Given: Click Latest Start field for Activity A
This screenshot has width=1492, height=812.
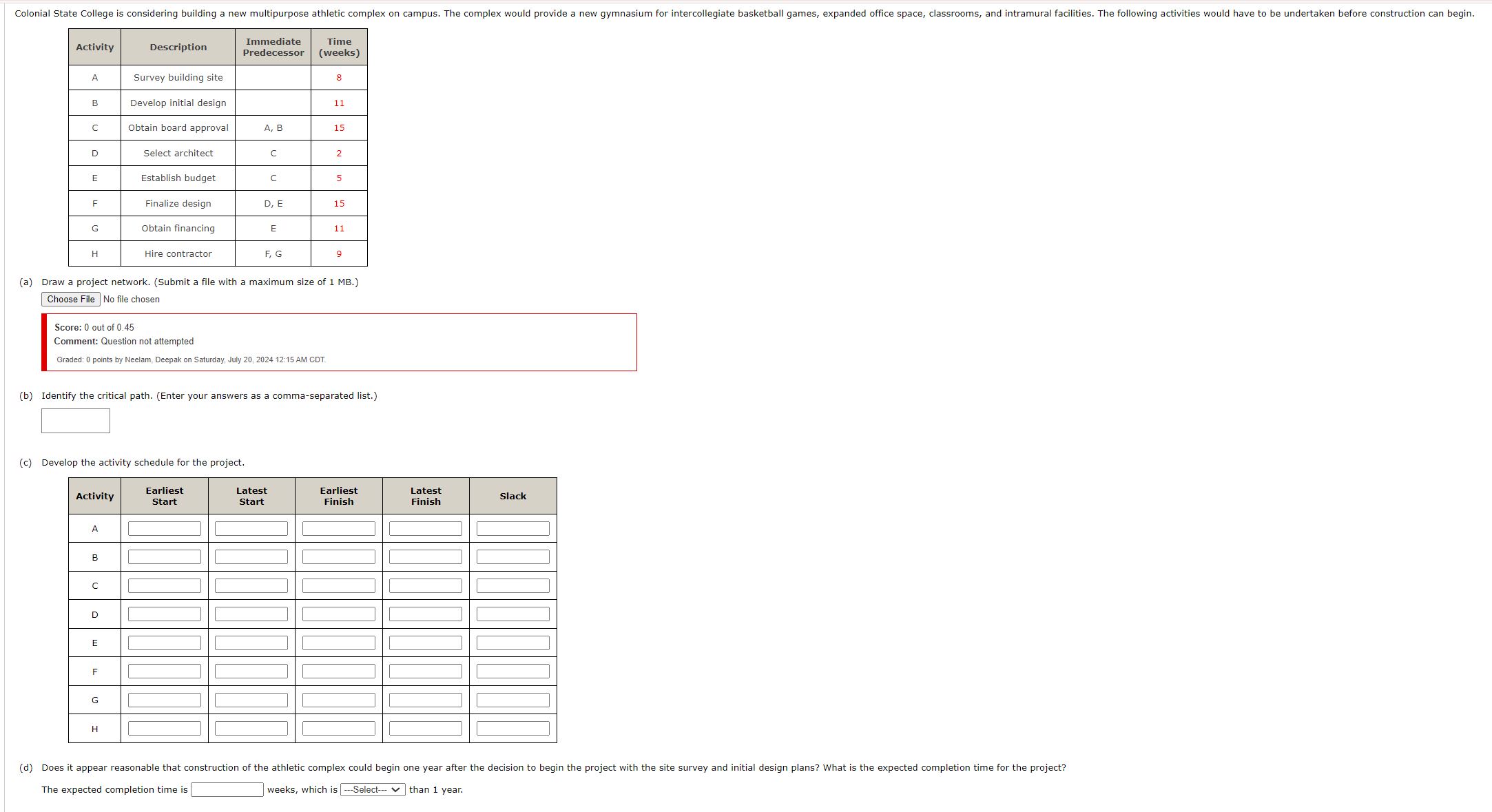Looking at the screenshot, I should point(251,528).
